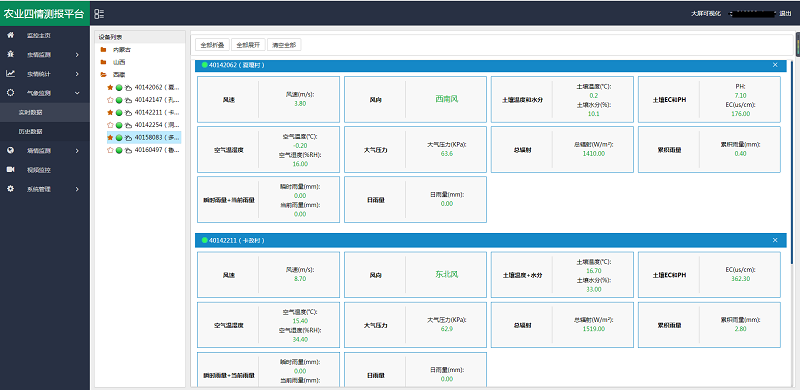Click the 全部折叠 button
The image size is (800, 390).
click(212, 45)
